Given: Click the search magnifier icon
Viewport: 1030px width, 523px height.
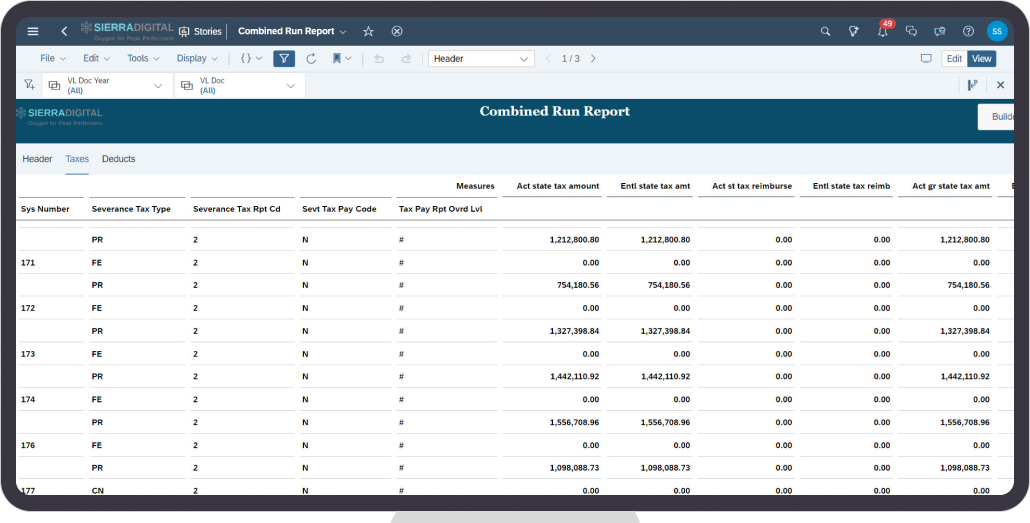Looking at the screenshot, I should pyautogui.click(x=825, y=31).
